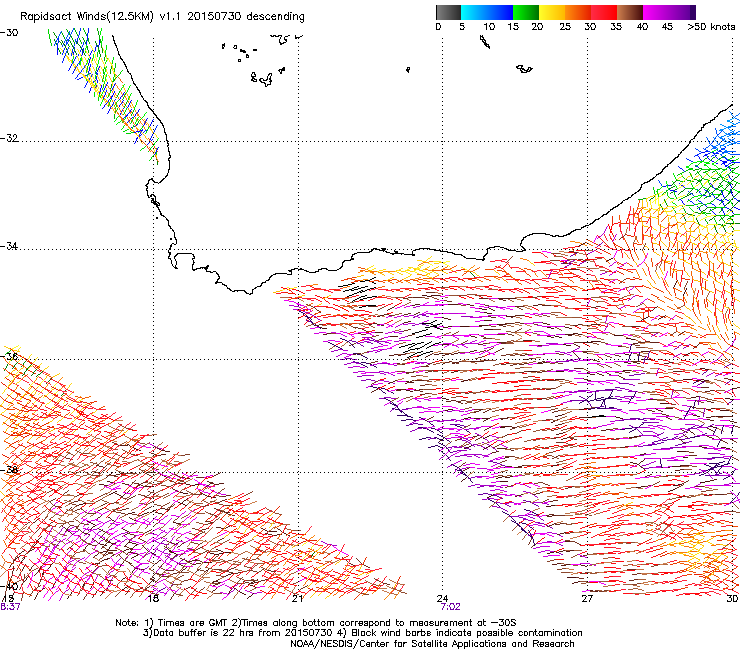Image resolution: width=740 pixels, height=650 pixels.
Task: Click the gray 0–5 knots color bar segment
Action: coord(448,12)
